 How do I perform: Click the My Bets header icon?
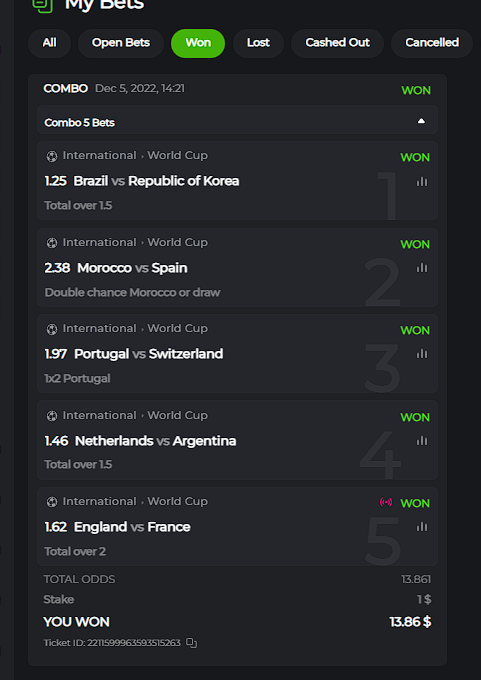[x=43, y=5]
